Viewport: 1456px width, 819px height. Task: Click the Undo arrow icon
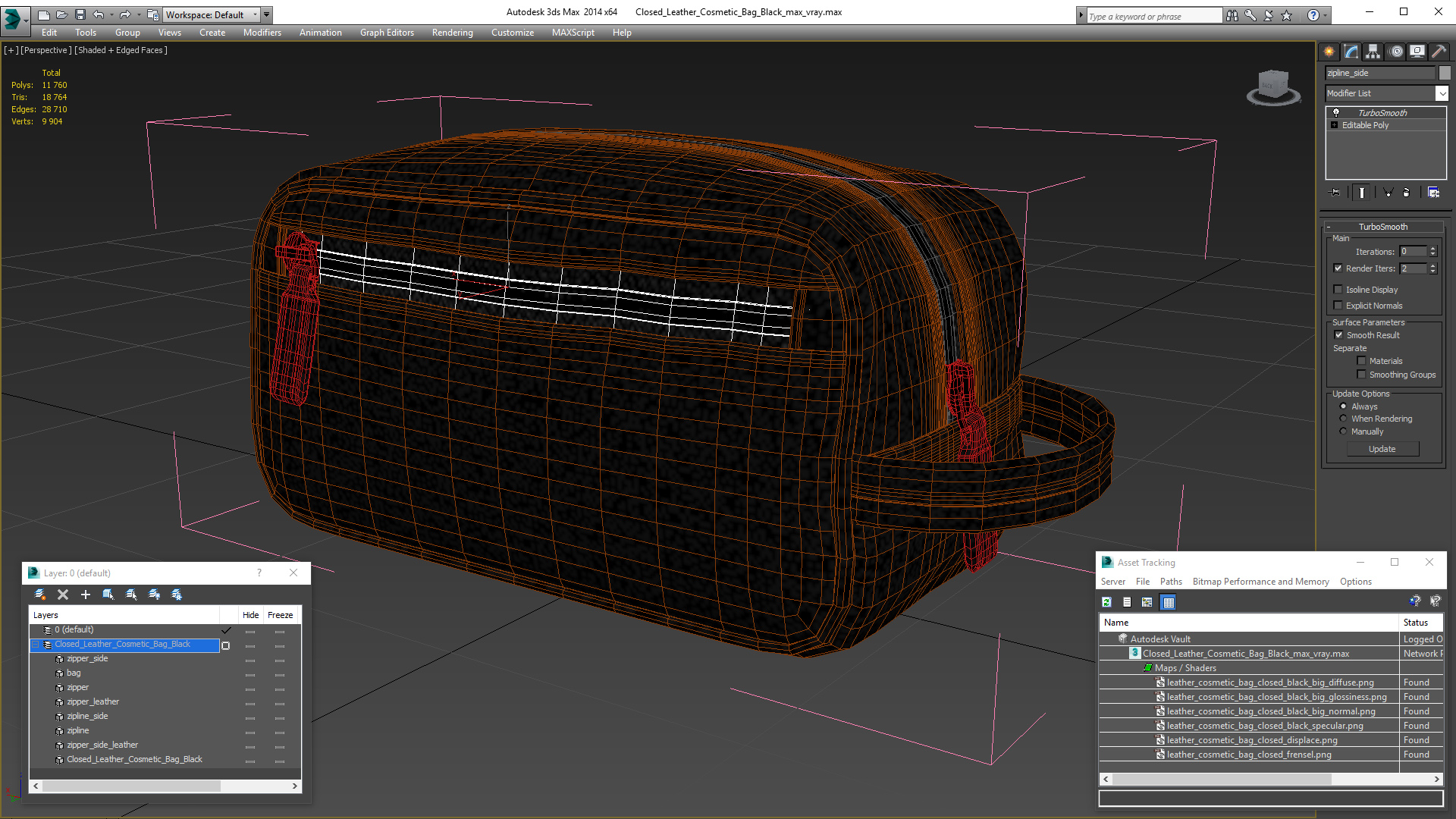(98, 14)
